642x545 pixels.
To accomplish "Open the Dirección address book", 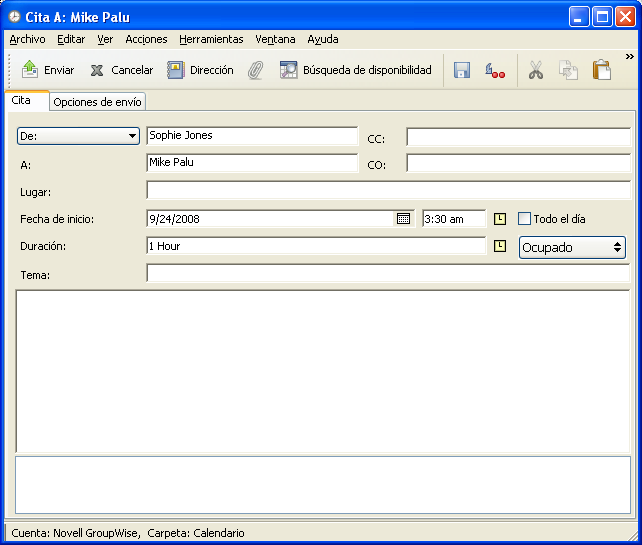I will 200,70.
